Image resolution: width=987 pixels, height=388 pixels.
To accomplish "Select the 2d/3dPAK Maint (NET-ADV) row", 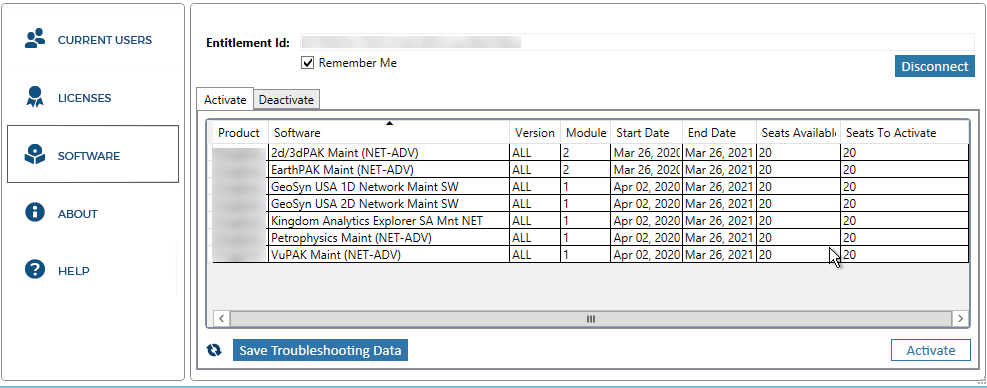I will 590,152.
